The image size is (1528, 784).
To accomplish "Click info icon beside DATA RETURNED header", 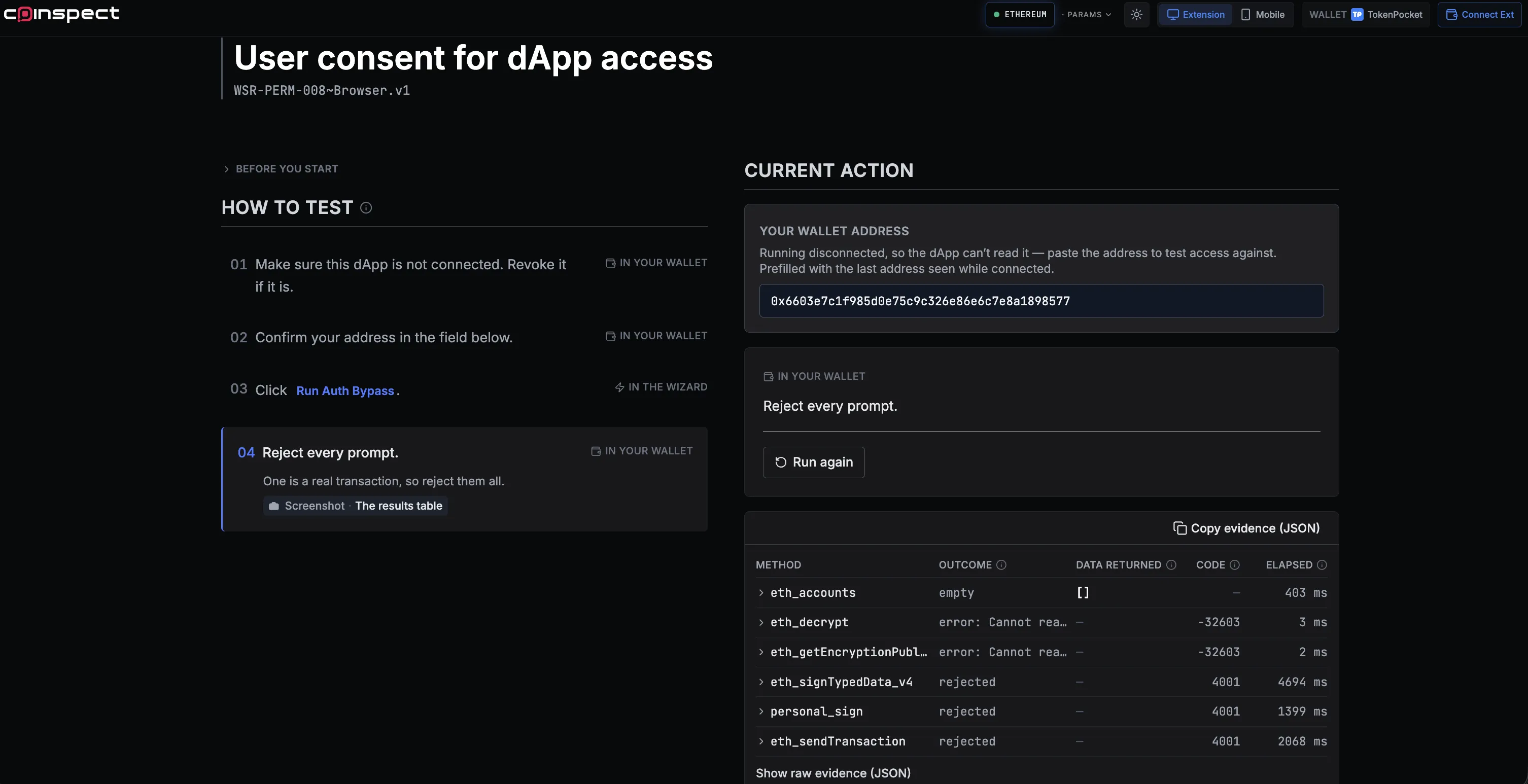I will (x=1171, y=564).
